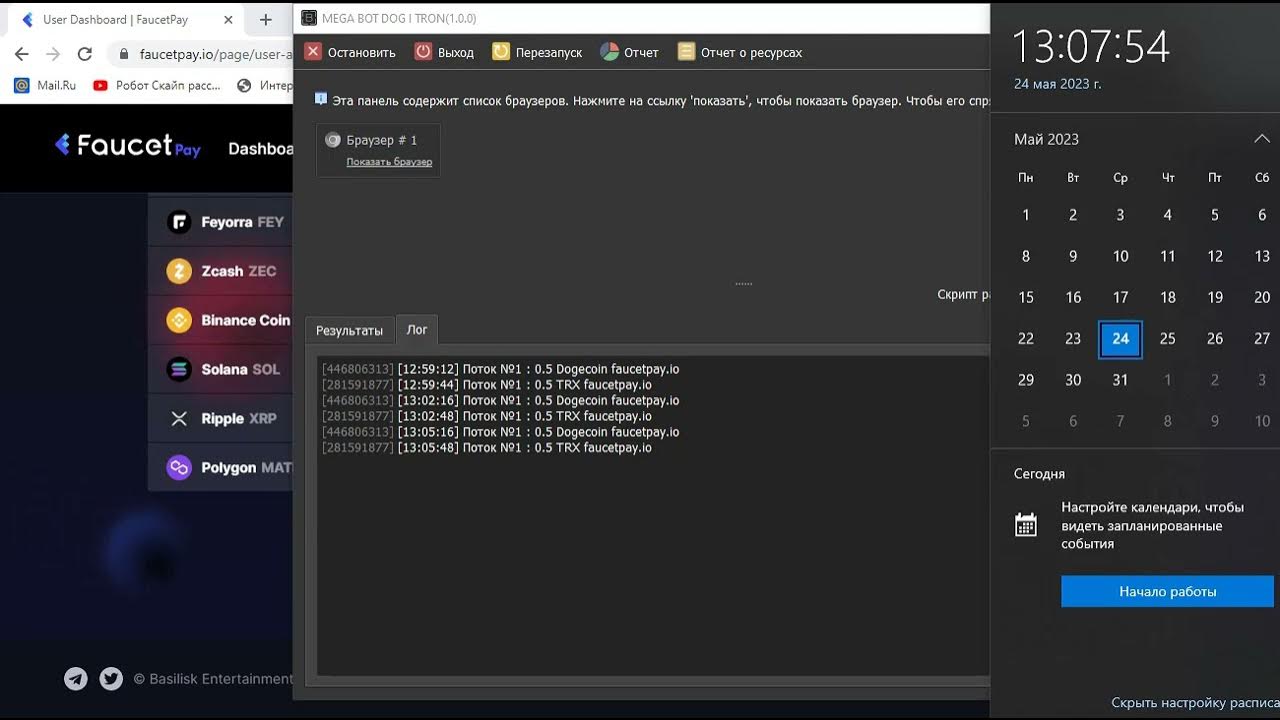
Task: Click the Ср weekday column header
Action: (1120, 178)
